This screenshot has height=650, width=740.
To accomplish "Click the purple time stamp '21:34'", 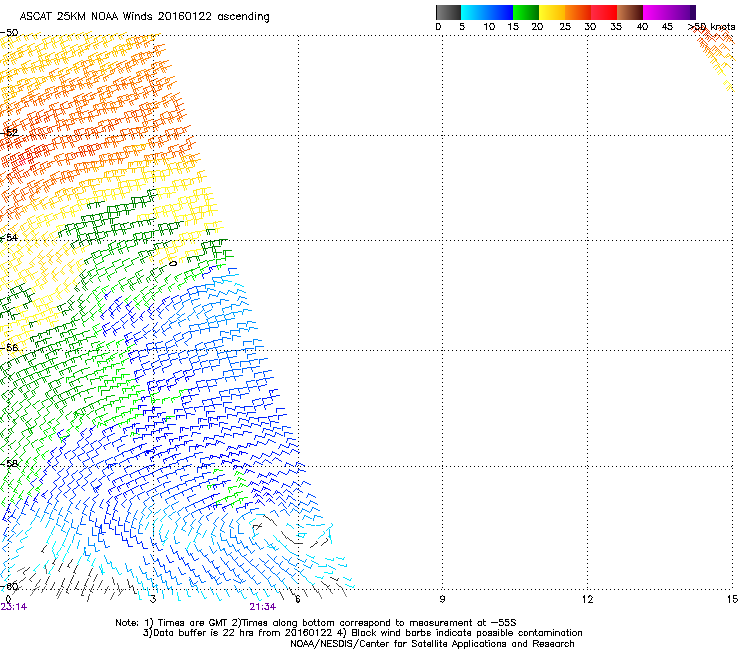I will [262, 607].
